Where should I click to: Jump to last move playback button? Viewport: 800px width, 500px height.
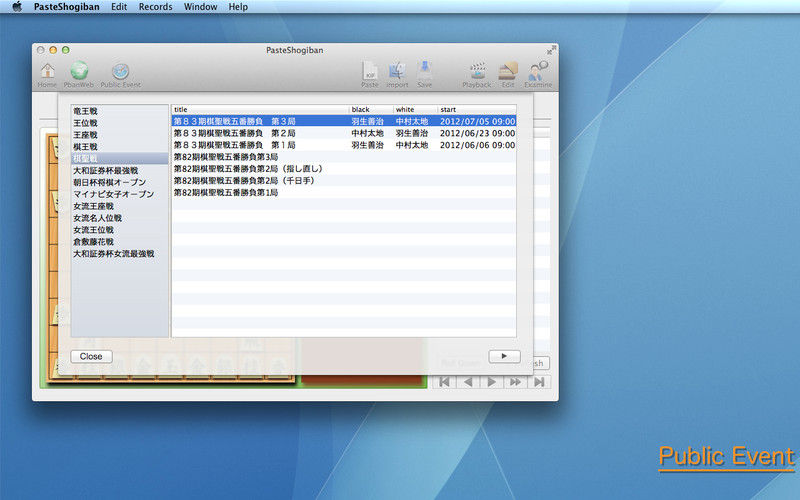click(539, 382)
